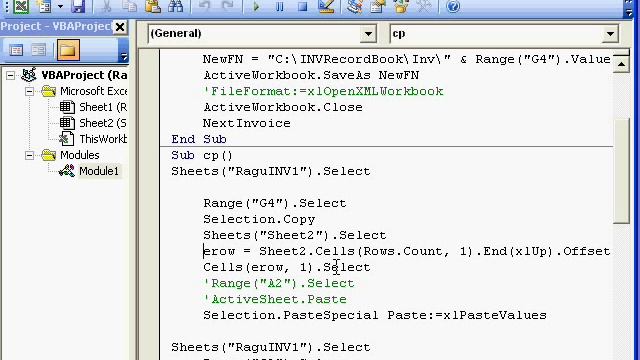Collapse the Modules folder node
This screenshot has height=360, width=640.
[29, 155]
